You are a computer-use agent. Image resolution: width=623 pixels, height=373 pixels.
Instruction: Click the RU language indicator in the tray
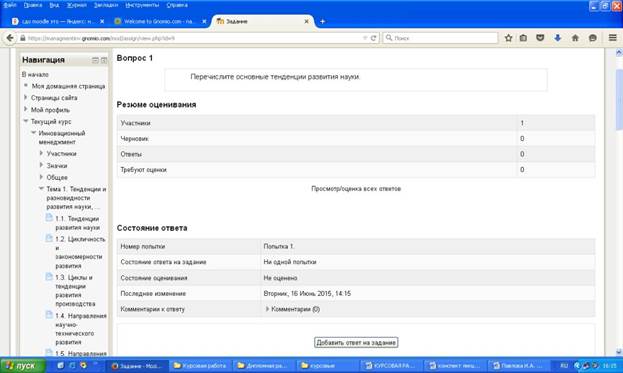[x=564, y=365]
